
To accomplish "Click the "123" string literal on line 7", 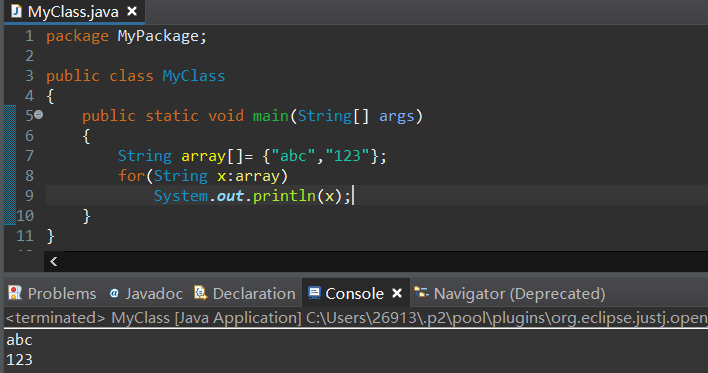I will tap(347, 156).
